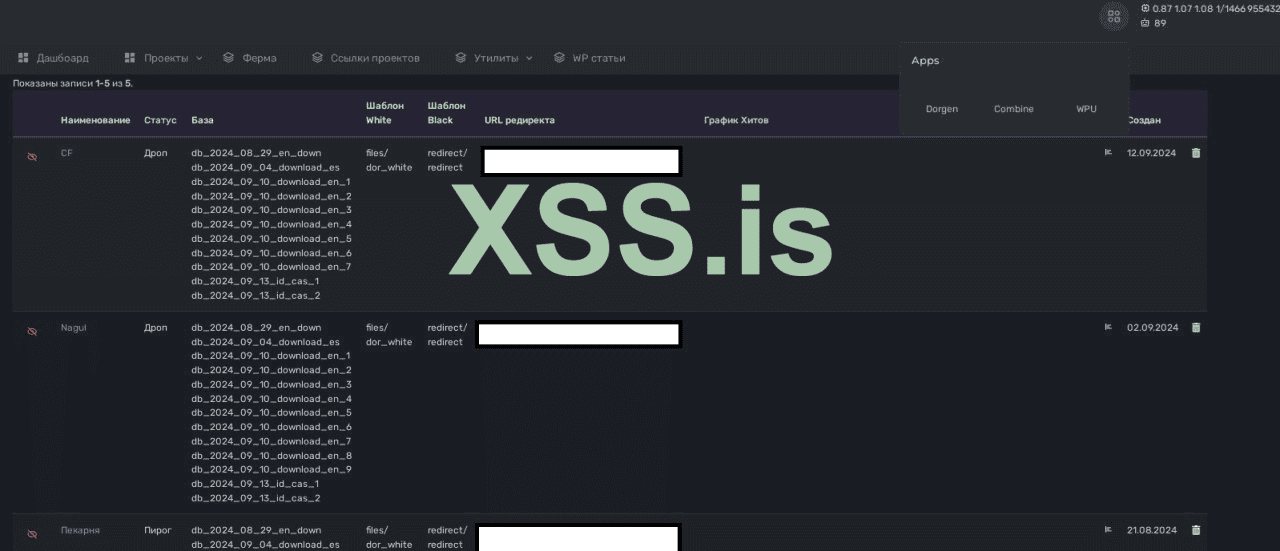Open the Apps grid launcher icon
Screen dimensions: 1280x551
[1113, 16]
